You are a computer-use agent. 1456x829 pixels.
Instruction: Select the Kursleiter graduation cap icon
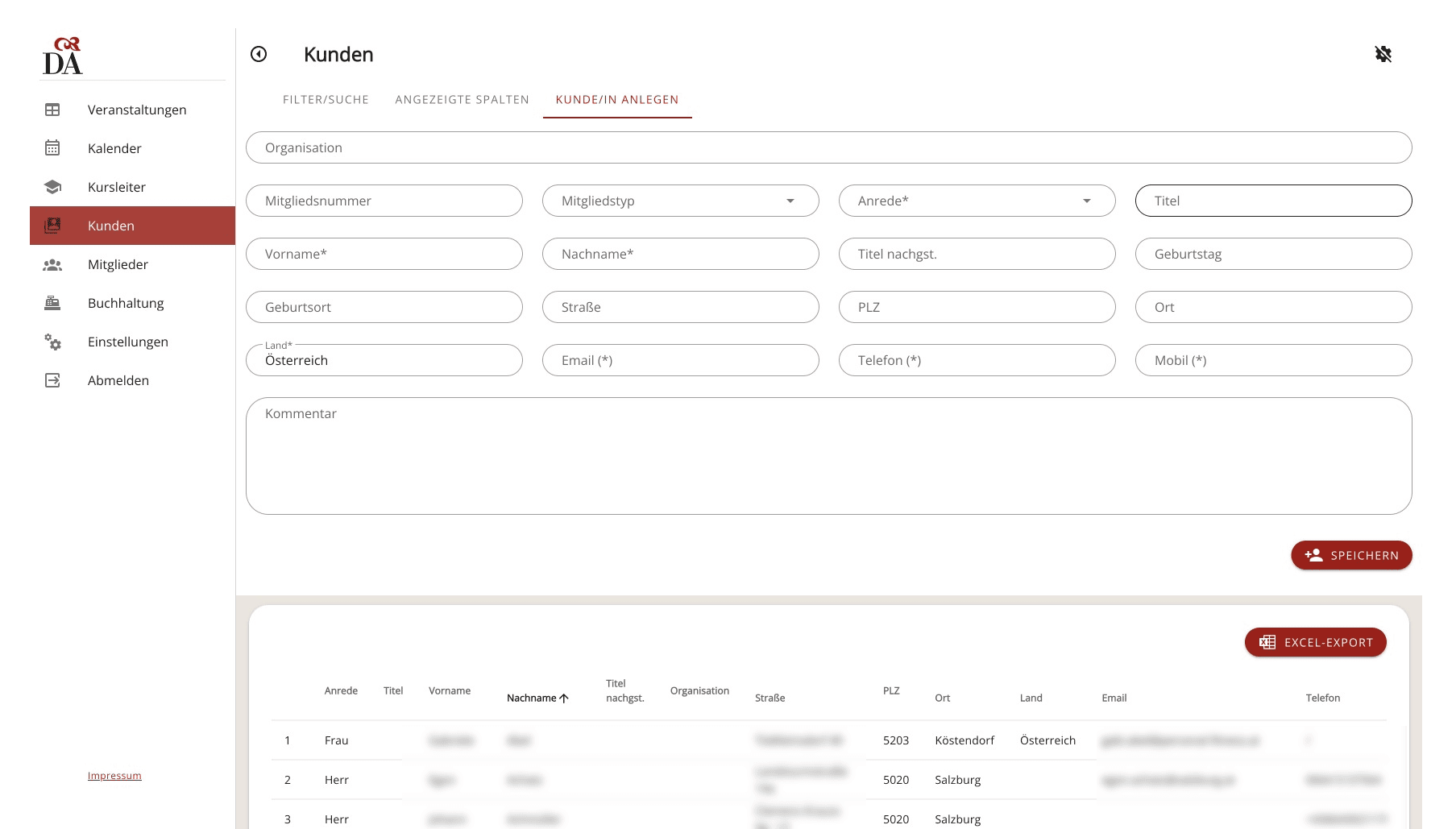tap(52, 187)
